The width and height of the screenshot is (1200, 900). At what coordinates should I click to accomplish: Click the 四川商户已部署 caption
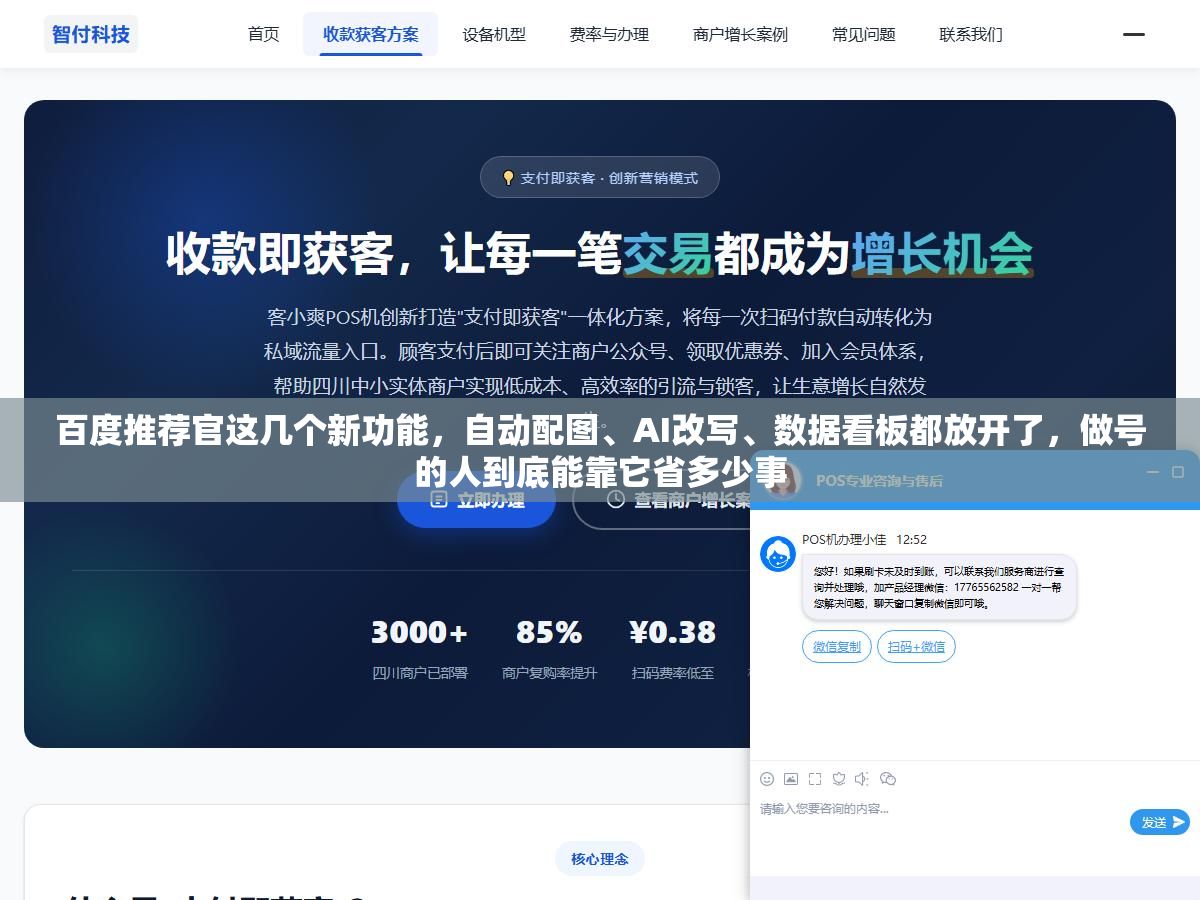[420, 673]
